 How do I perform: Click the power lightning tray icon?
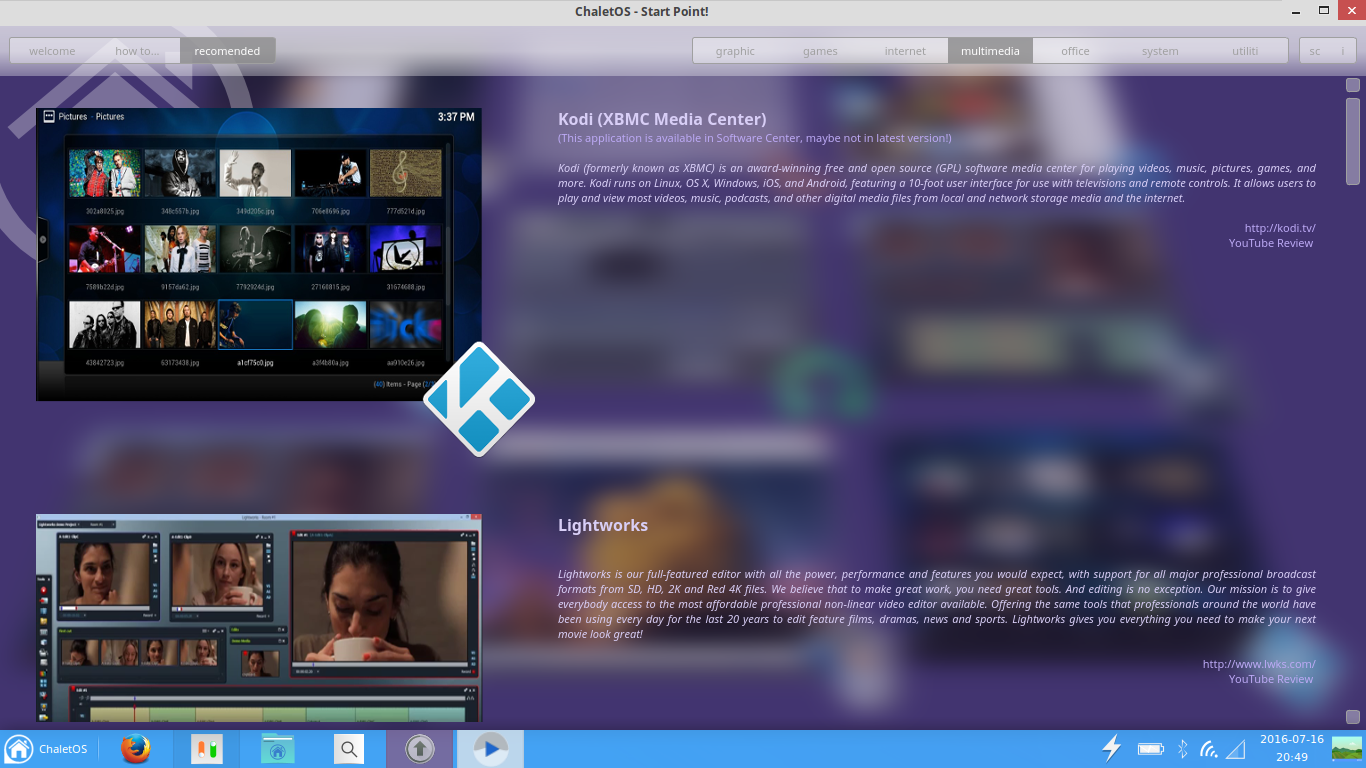1111,748
